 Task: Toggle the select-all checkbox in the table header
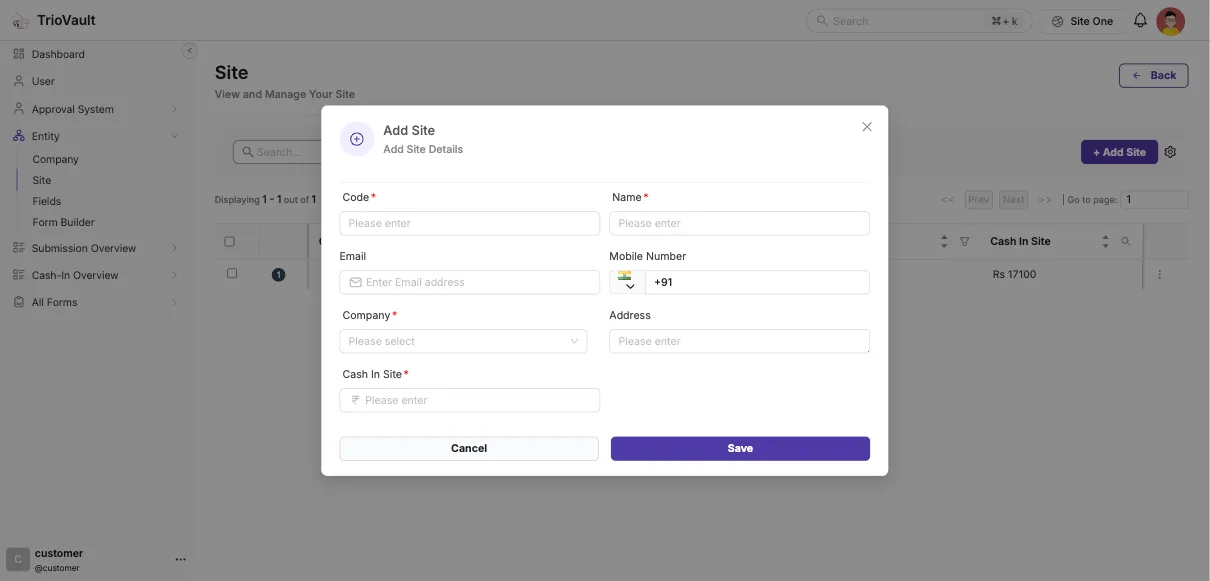pos(229,240)
